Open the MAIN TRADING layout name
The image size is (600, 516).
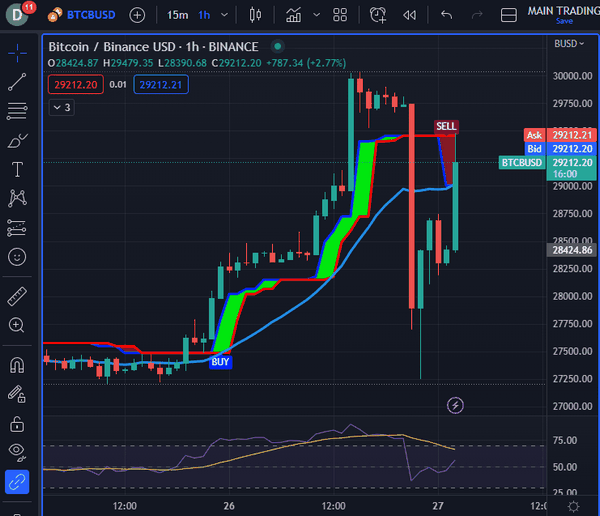tap(563, 11)
